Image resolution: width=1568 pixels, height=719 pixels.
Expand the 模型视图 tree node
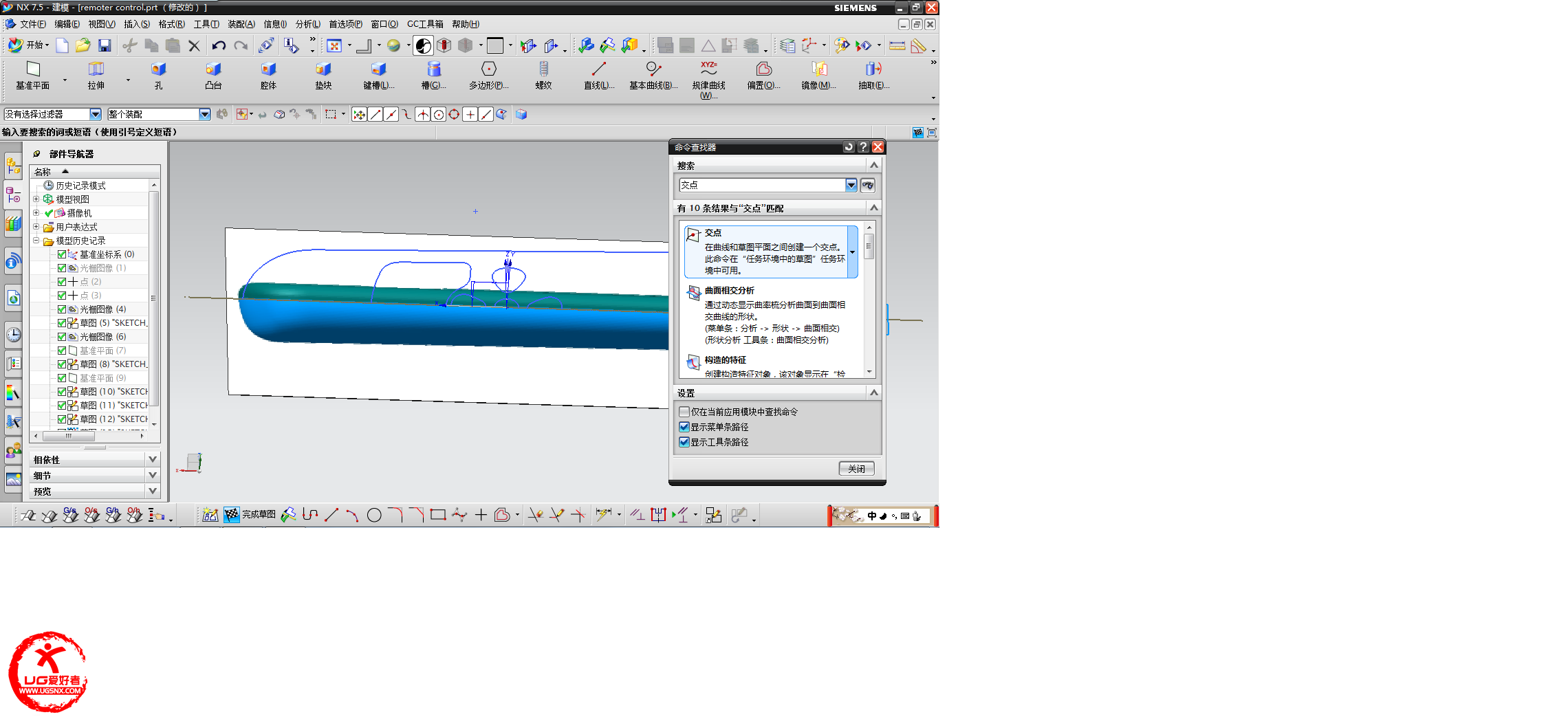click(x=36, y=199)
